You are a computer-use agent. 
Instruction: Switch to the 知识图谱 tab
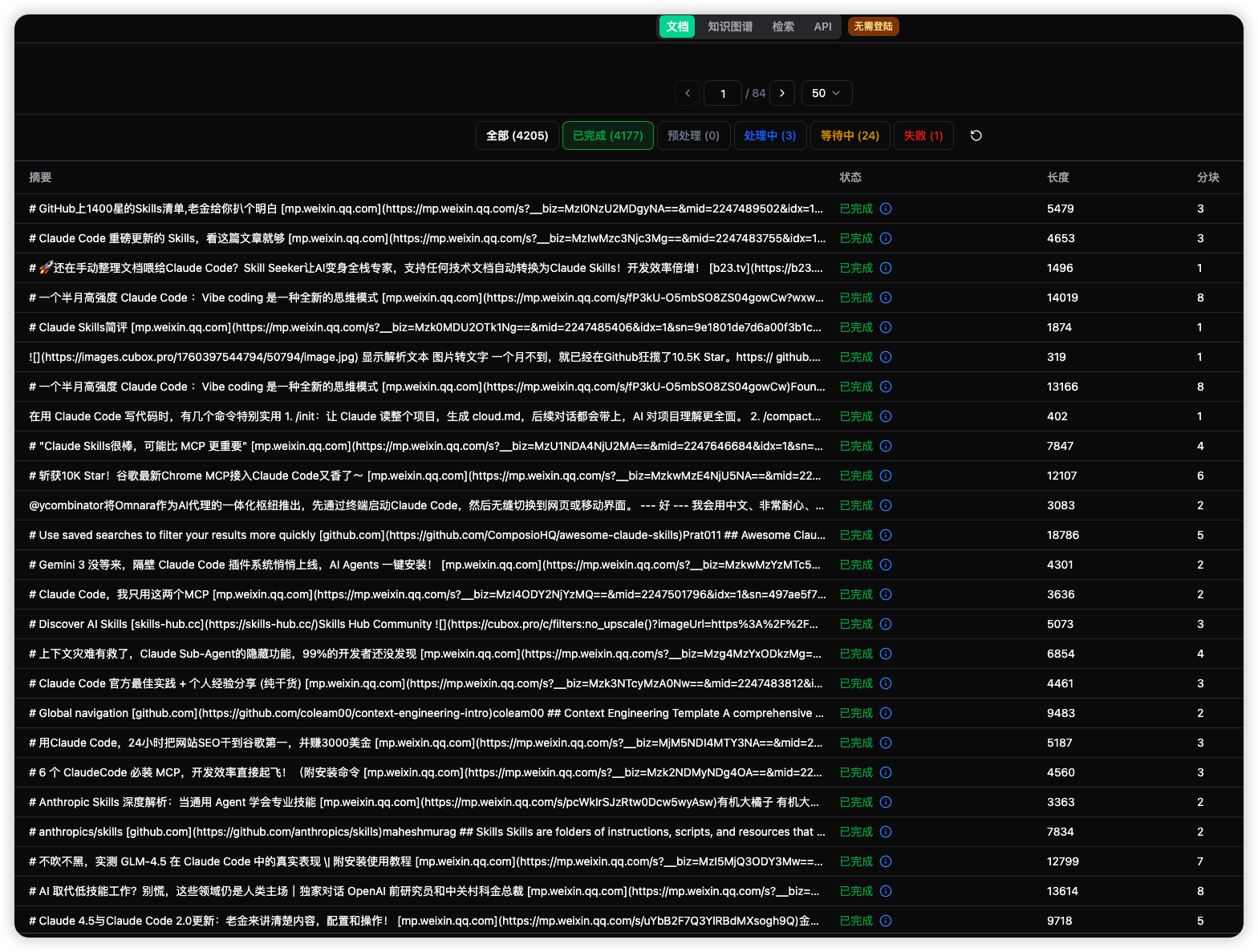730,26
